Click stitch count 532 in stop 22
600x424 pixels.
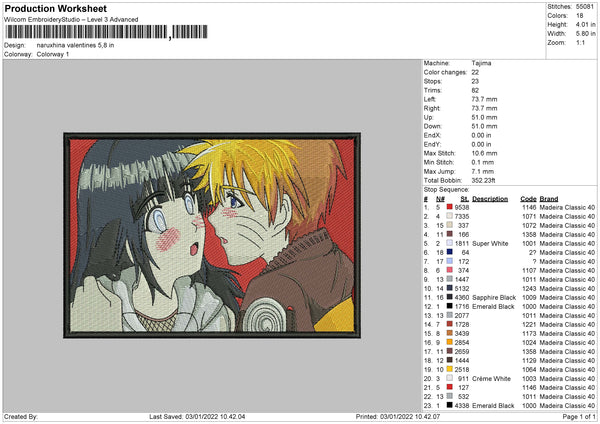[463, 396]
